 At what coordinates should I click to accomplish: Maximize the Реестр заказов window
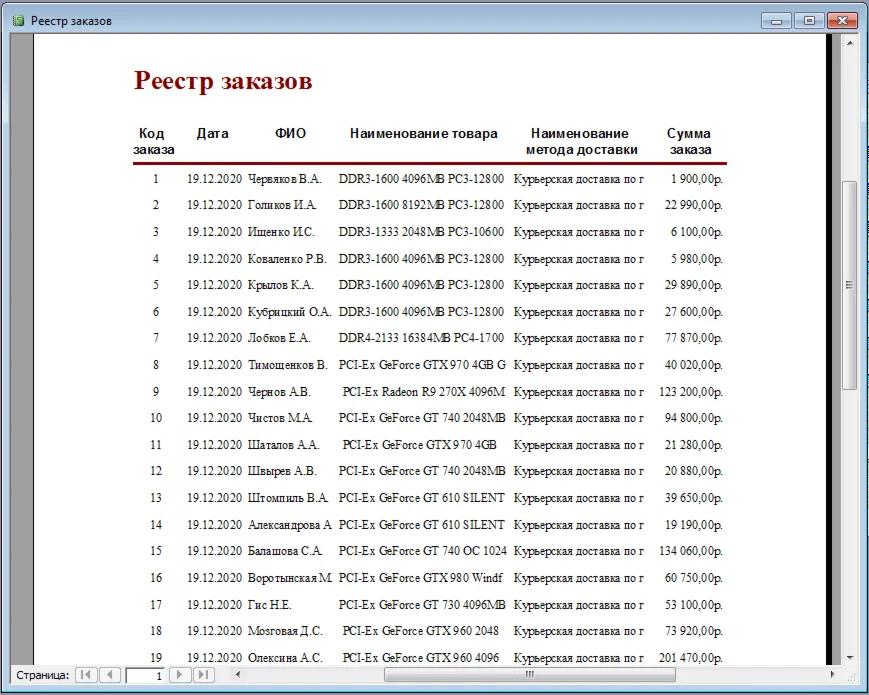click(x=809, y=20)
